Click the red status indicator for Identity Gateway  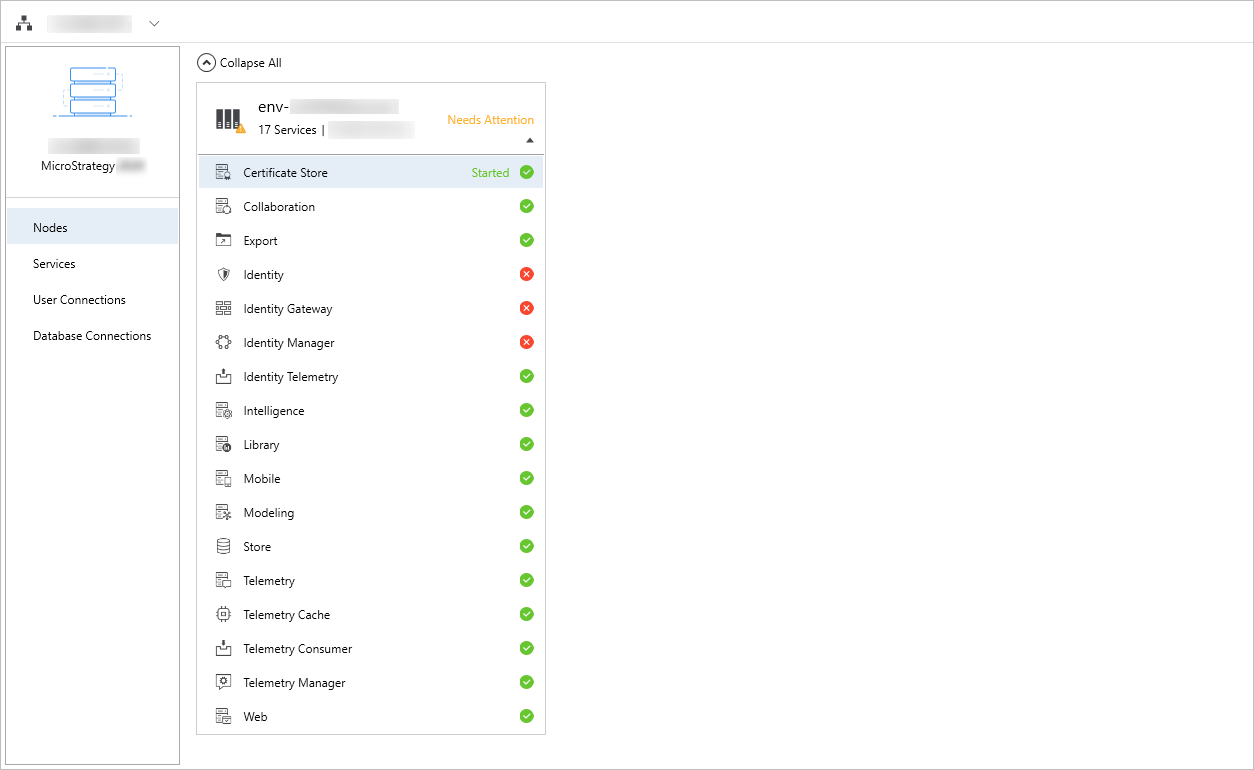pos(526,309)
